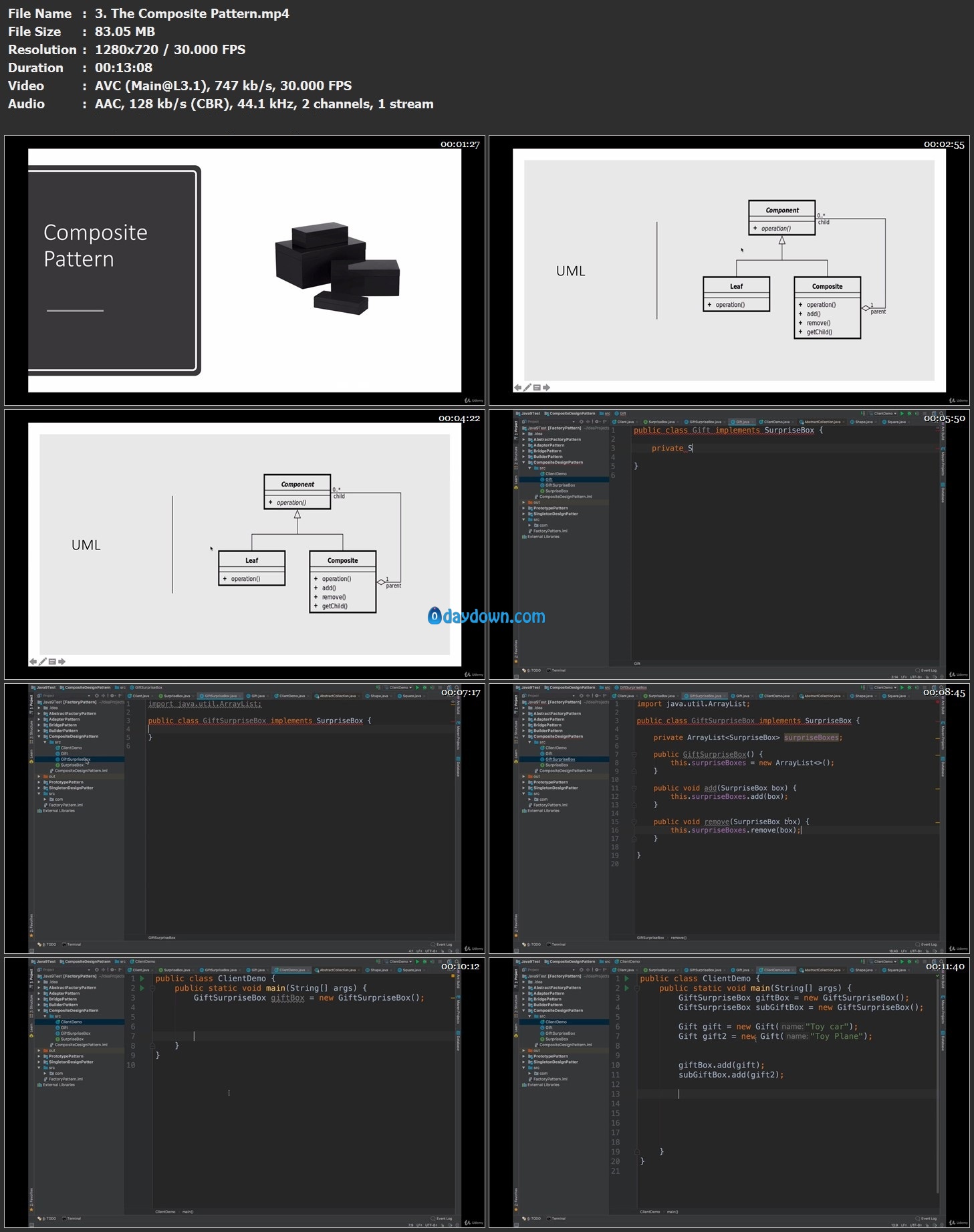Switch to the Client.java tab in the 00:05:50 frame

pyautogui.click(x=624, y=422)
